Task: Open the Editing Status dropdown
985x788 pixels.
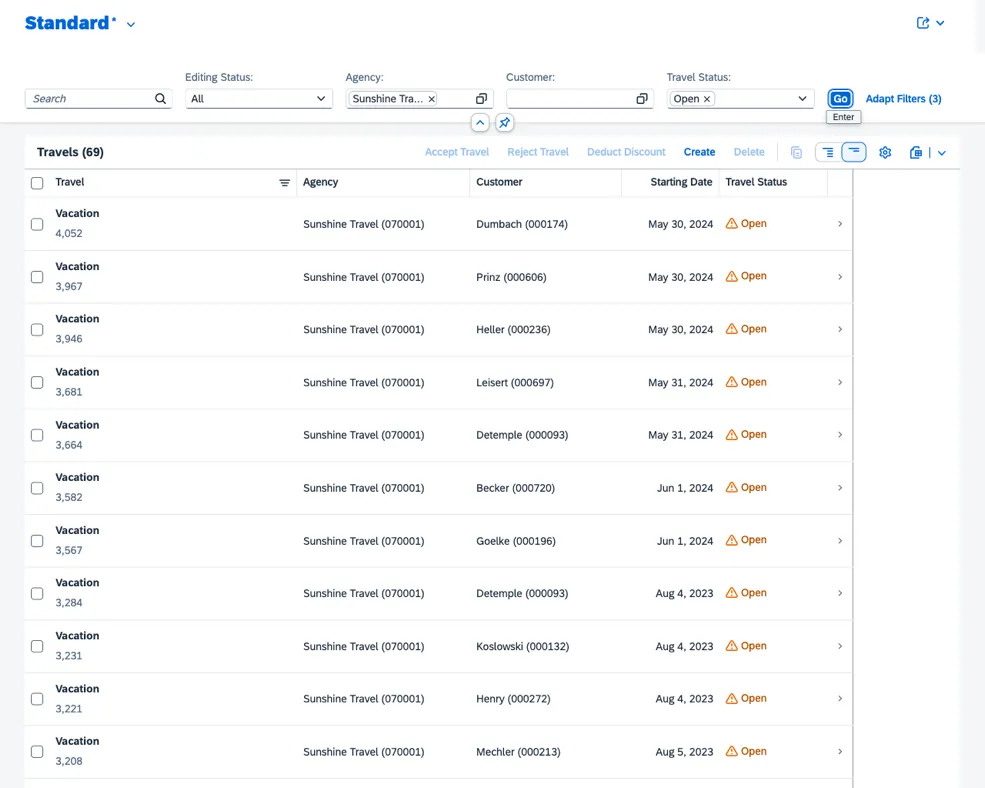Action: tap(321, 99)
